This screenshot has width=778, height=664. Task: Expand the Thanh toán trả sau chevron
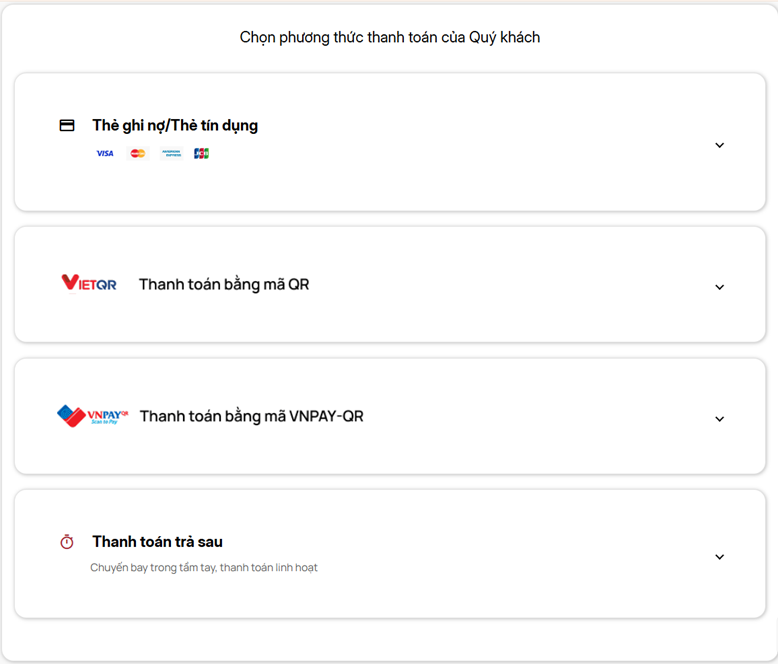tap(719, 557)
